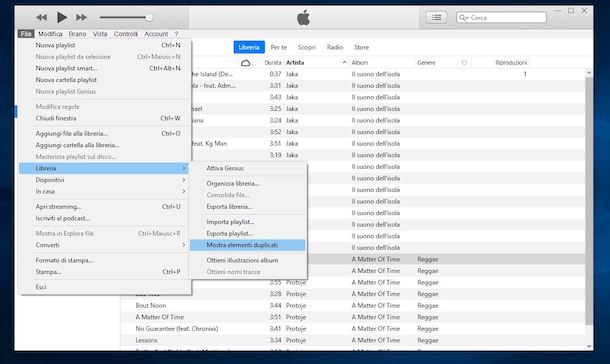The image size is (610, 364).
Task: Choose Aggiungi file alla libreria
Action: (105, 133)
